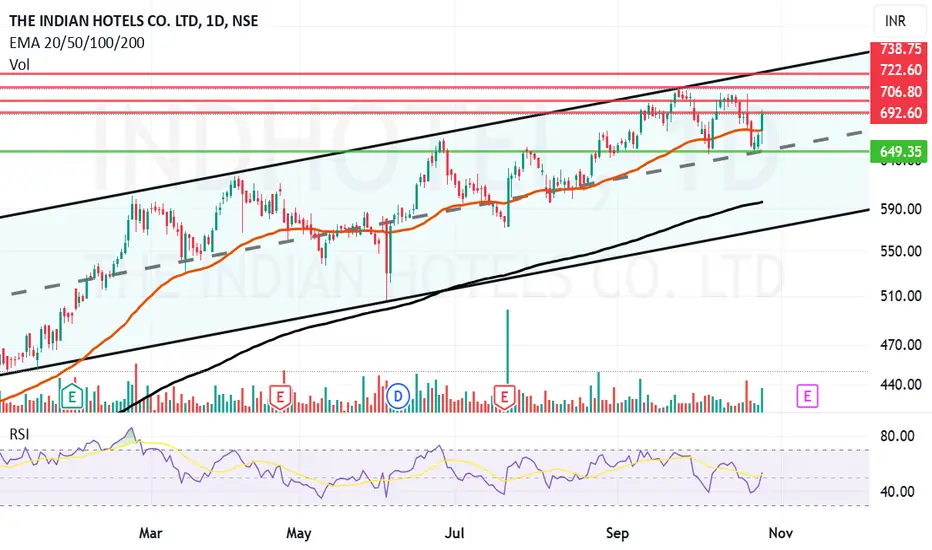Select the green 649.35 price label
The width and height of the screenshot is (932, 550).
(900, 152)
